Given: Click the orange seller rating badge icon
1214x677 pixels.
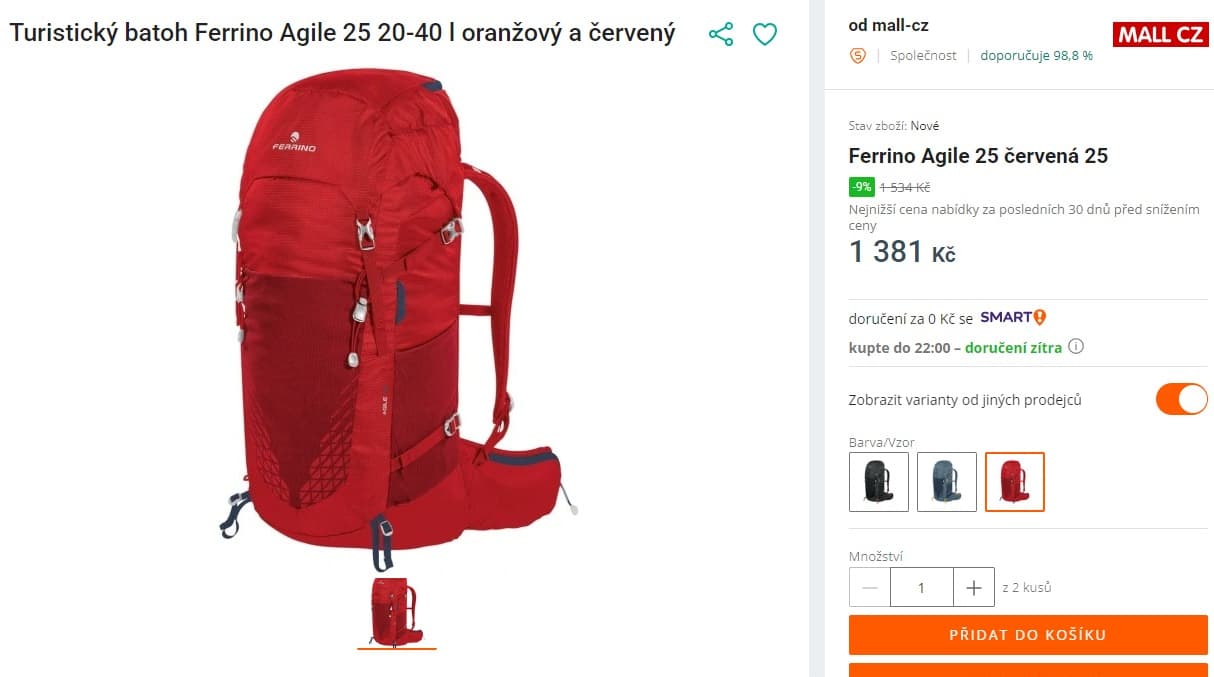Looking at the screenshot, I should pos(857,56).
